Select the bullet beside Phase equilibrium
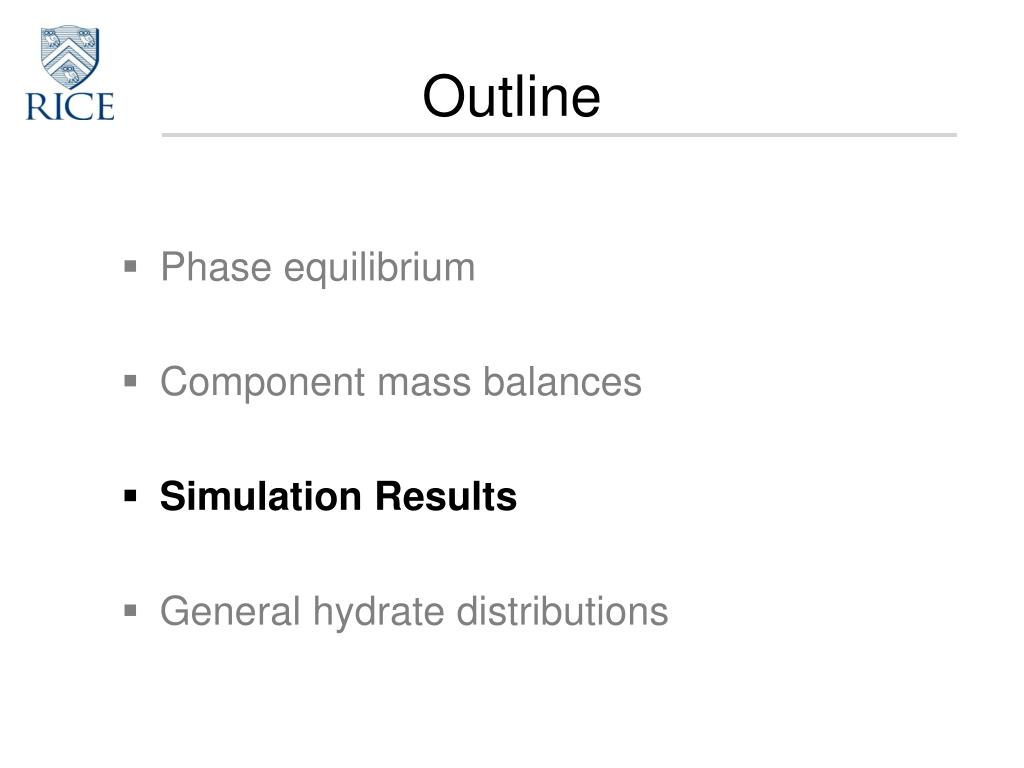This screenshot has width=1024, height=768. click(x=131, y=266)
